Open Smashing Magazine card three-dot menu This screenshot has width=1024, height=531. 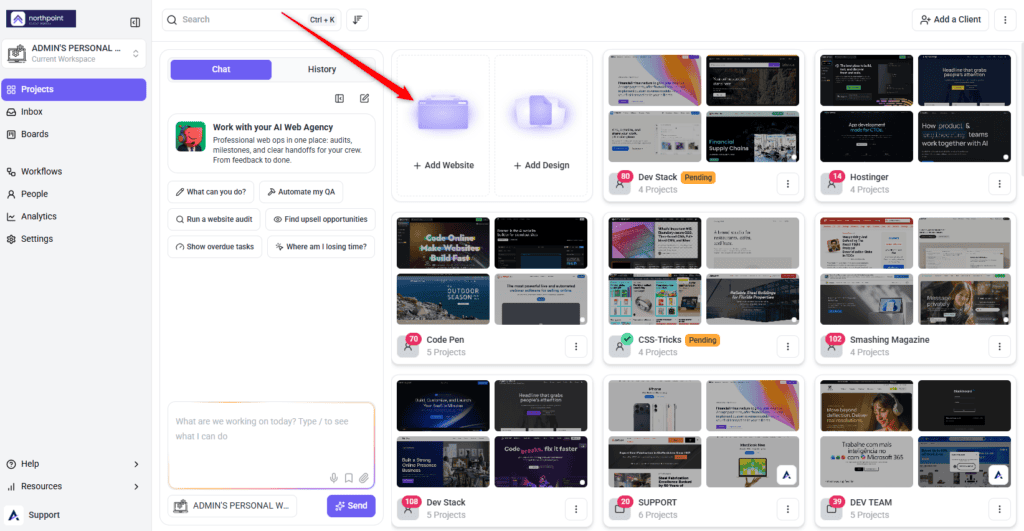pos(999,346)
